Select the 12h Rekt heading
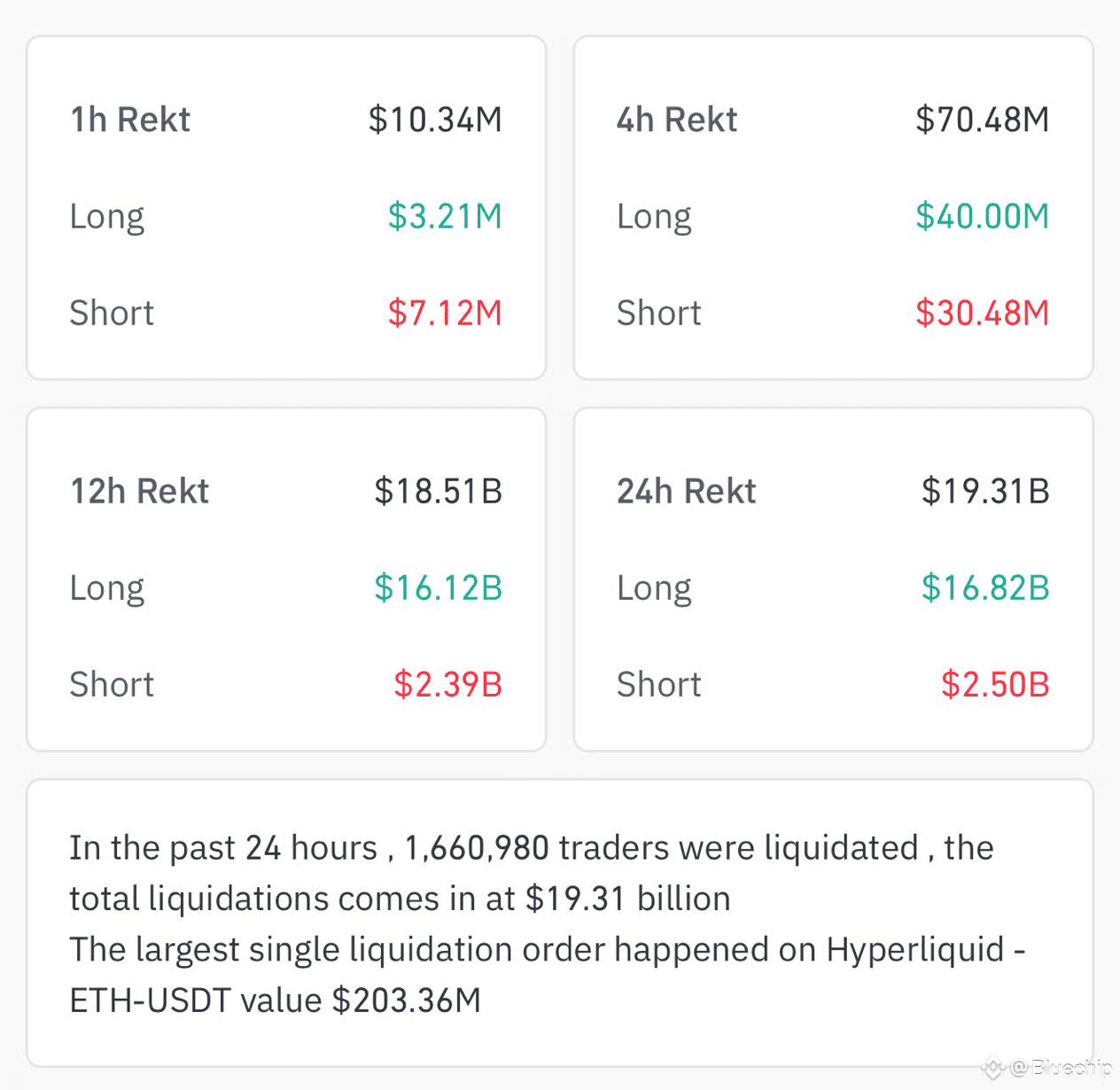 (140, 491)
